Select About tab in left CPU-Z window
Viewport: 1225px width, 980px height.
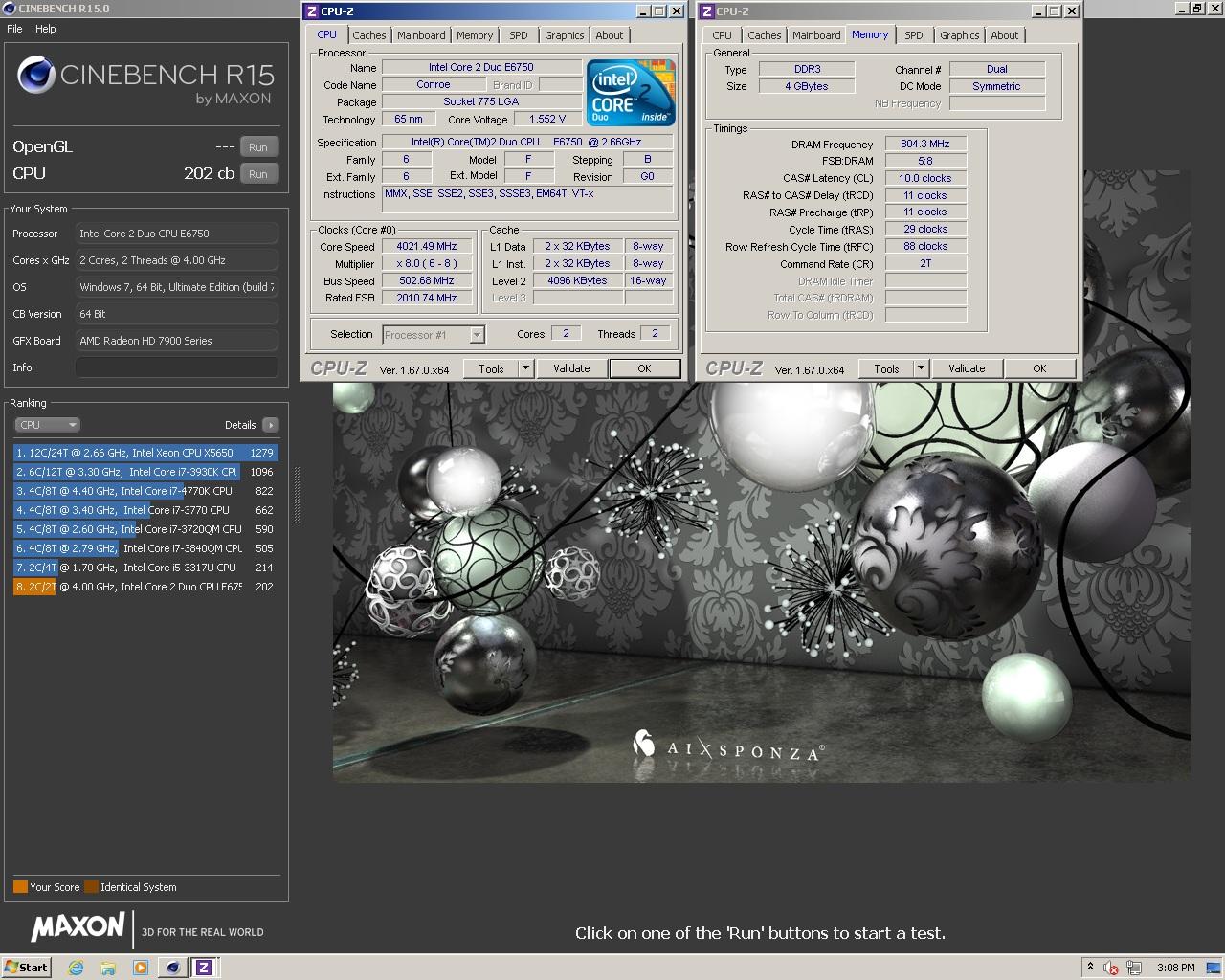pos(610,35)
